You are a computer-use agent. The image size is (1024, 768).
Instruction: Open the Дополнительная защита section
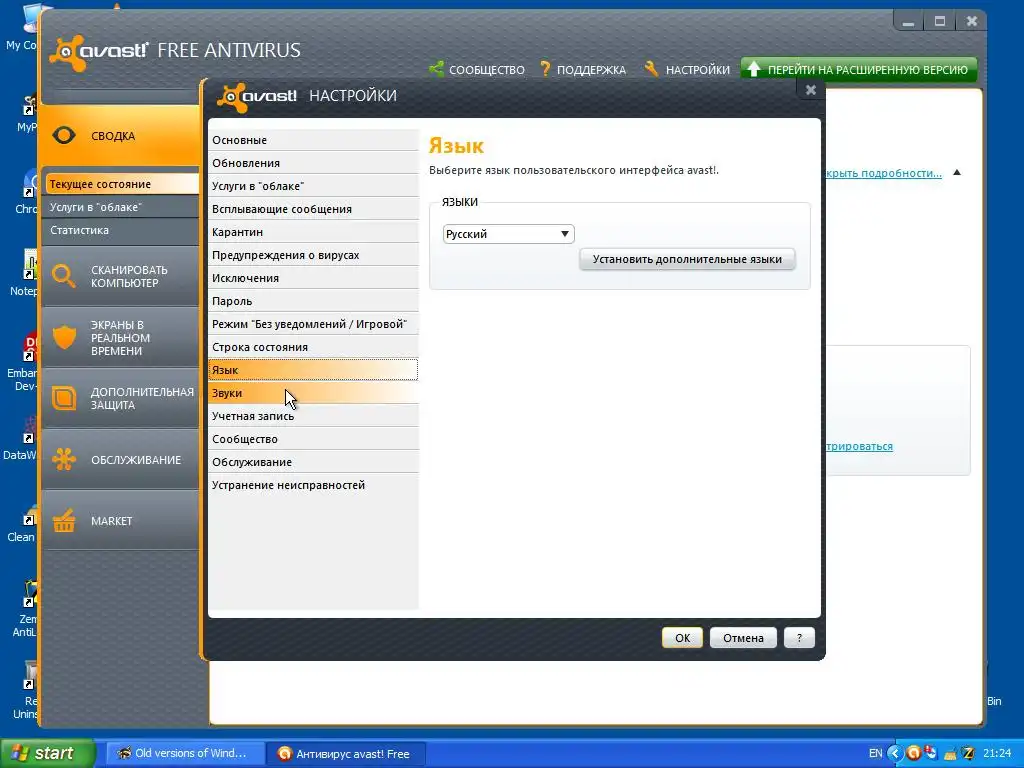point(120,398)
